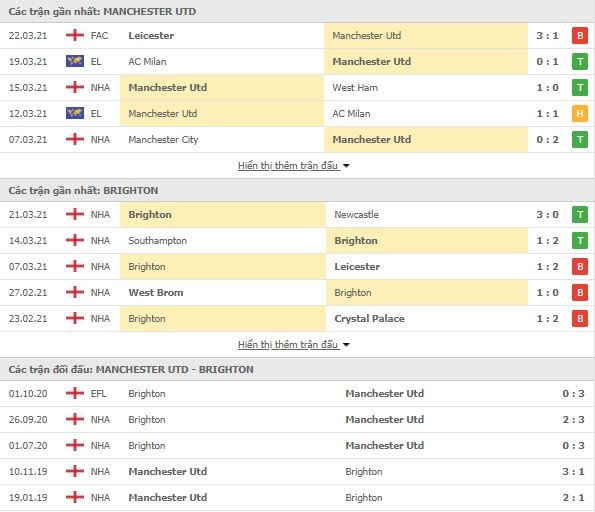Show more matches link under Brighton section

tap(288, 345)
